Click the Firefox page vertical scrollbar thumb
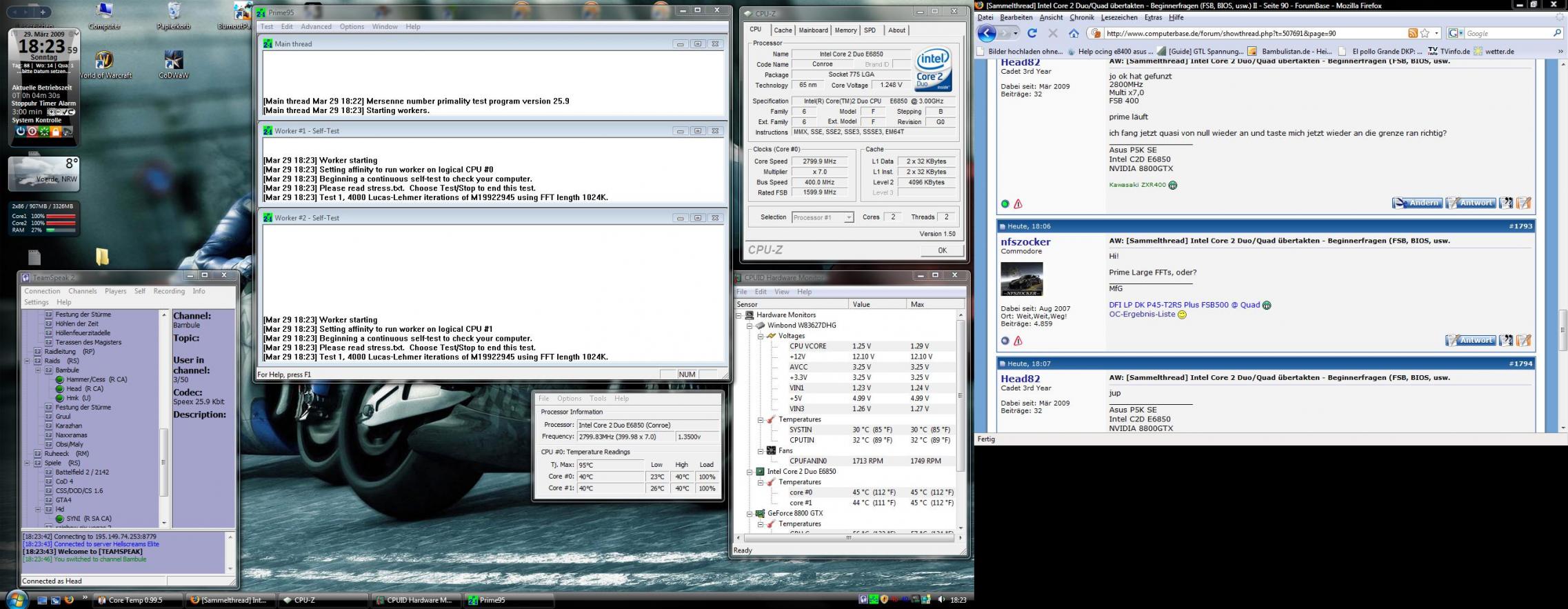 pos(1562,330)
